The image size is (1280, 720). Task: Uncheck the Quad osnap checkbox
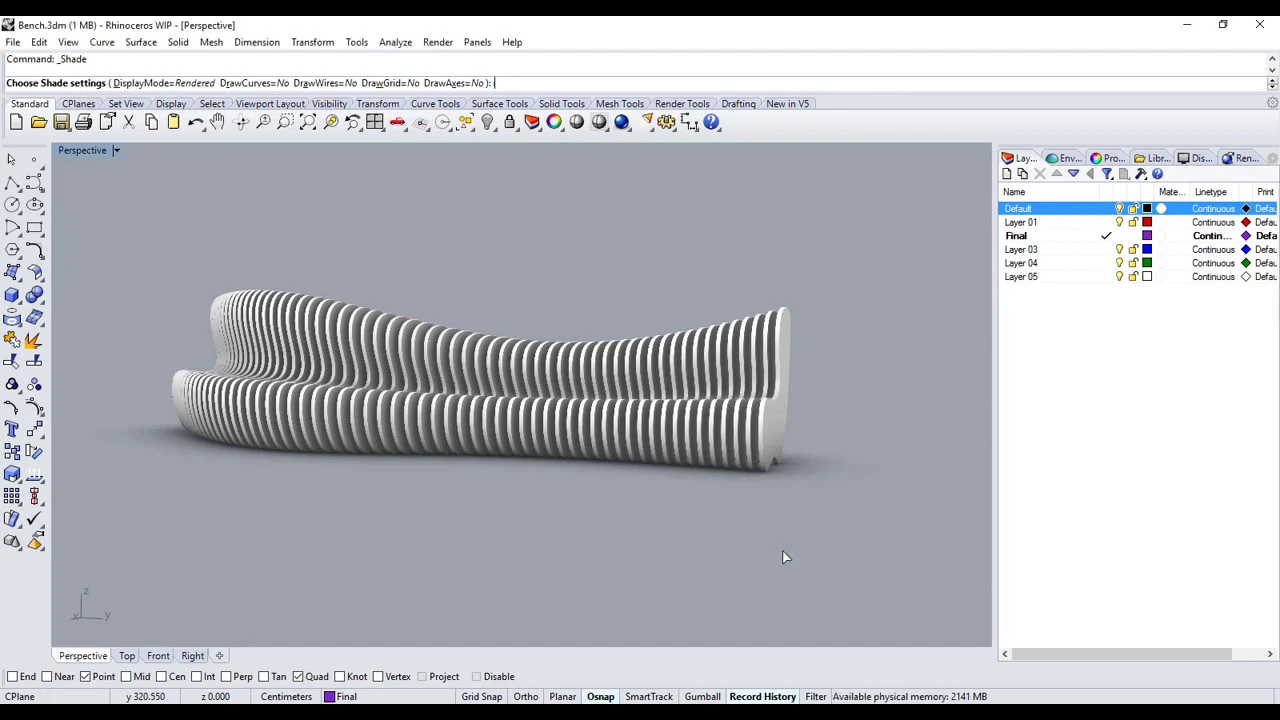pyautogui.click(x=298, y=677)
